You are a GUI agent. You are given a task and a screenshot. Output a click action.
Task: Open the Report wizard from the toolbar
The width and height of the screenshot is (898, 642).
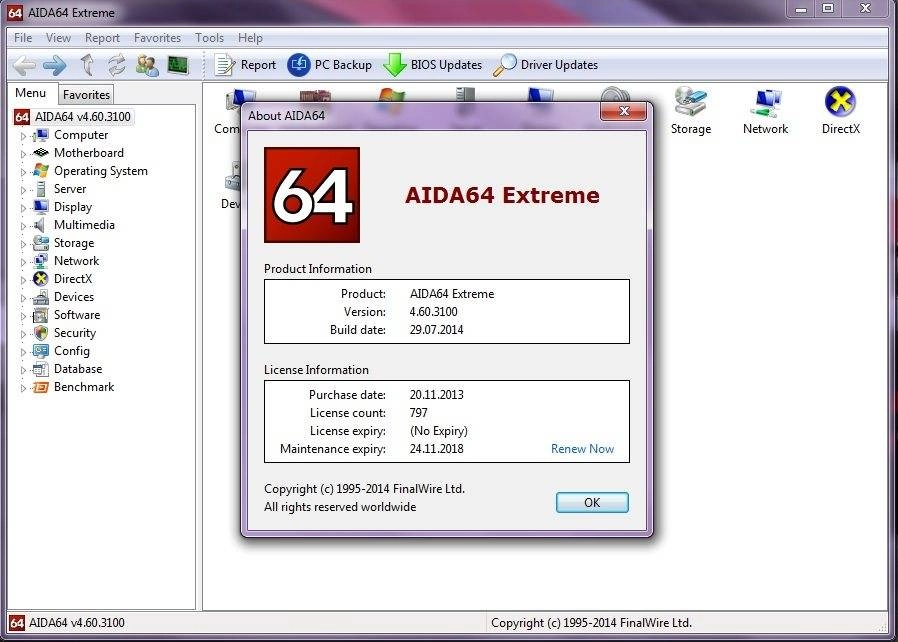pos(245,65)
